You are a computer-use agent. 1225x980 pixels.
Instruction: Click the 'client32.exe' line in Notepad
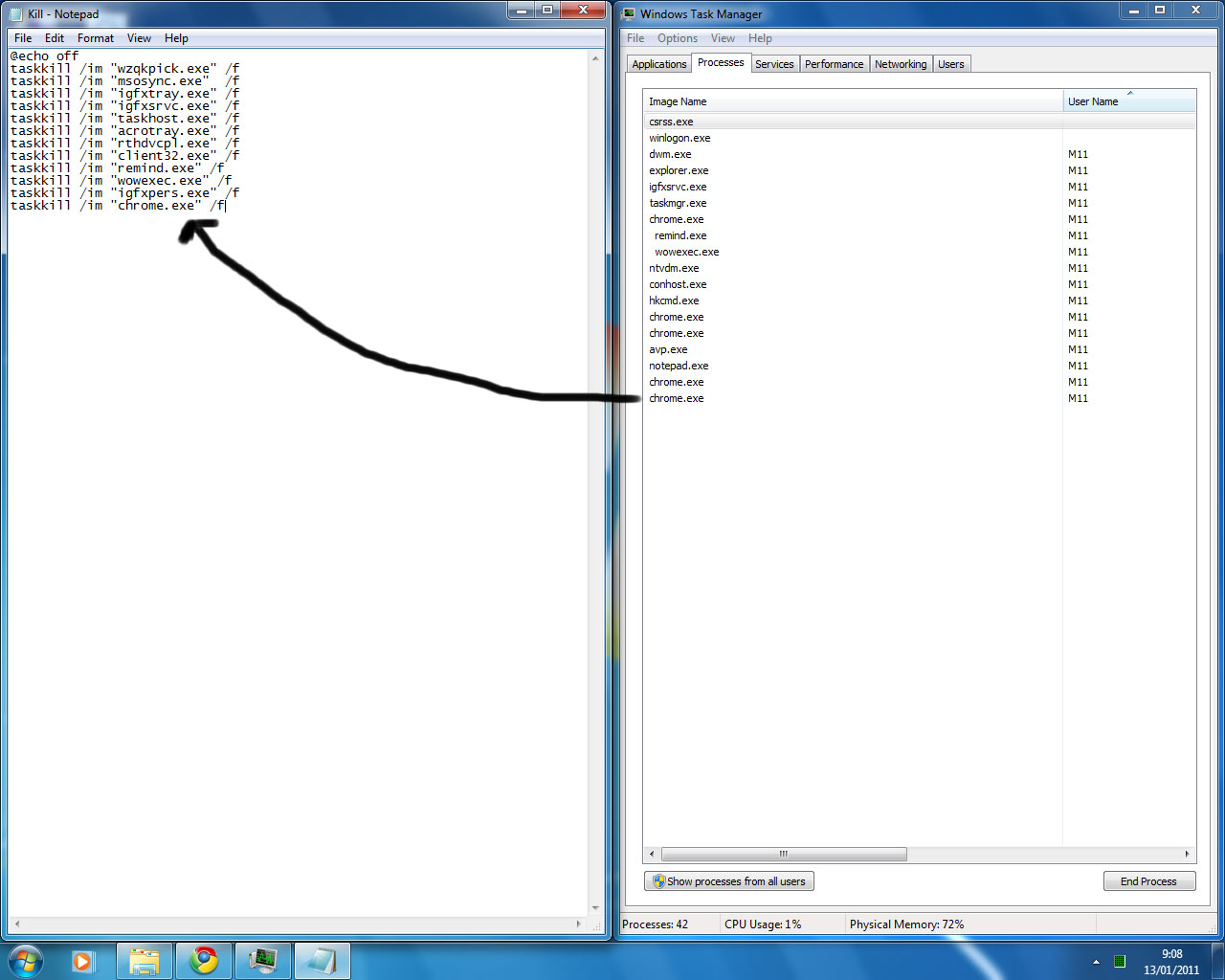coord(124,156)
